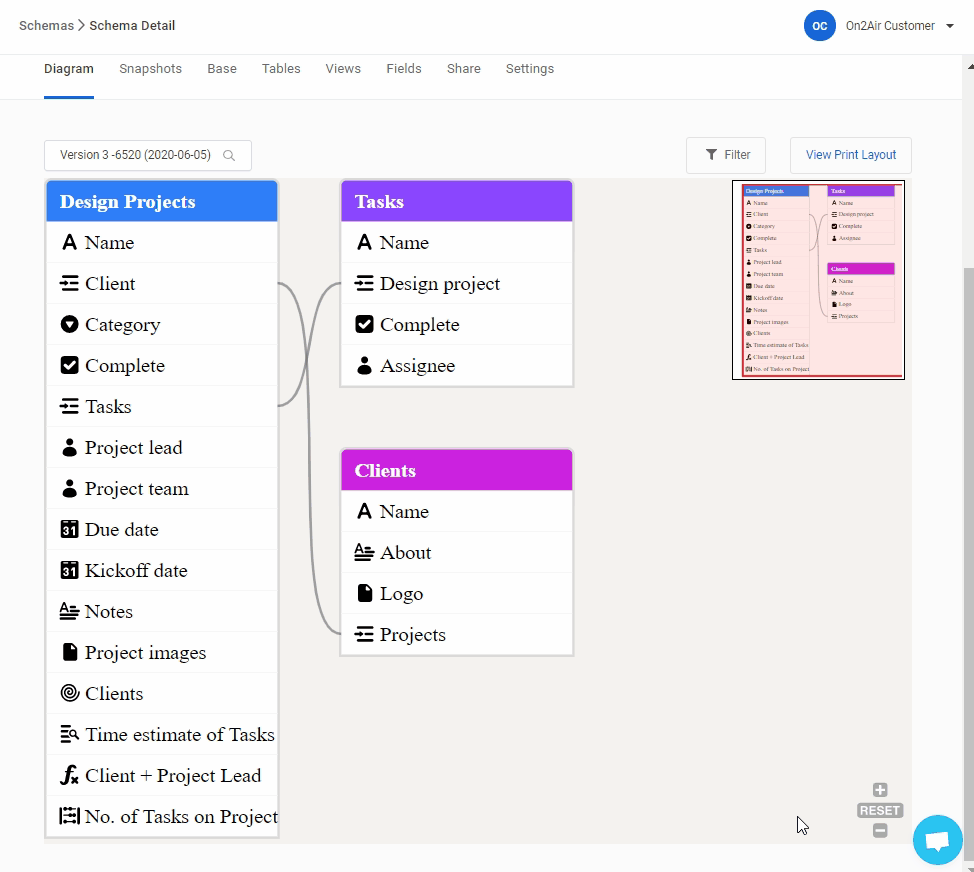Click the Filter button
This screenshot has width=974, height=872.
pyautogui.click(x=726, y=155)
